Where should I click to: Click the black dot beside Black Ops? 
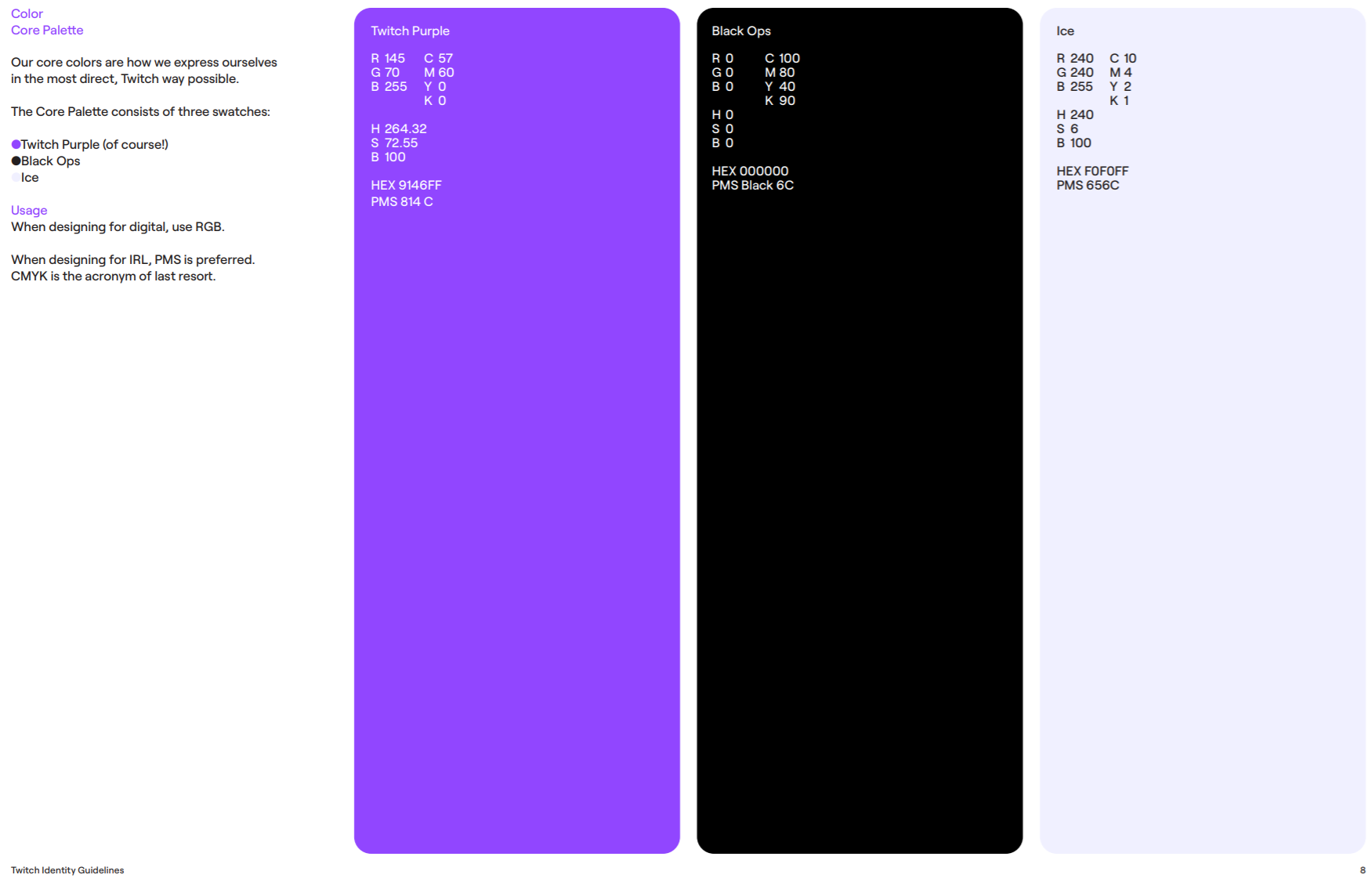[16, 161]
